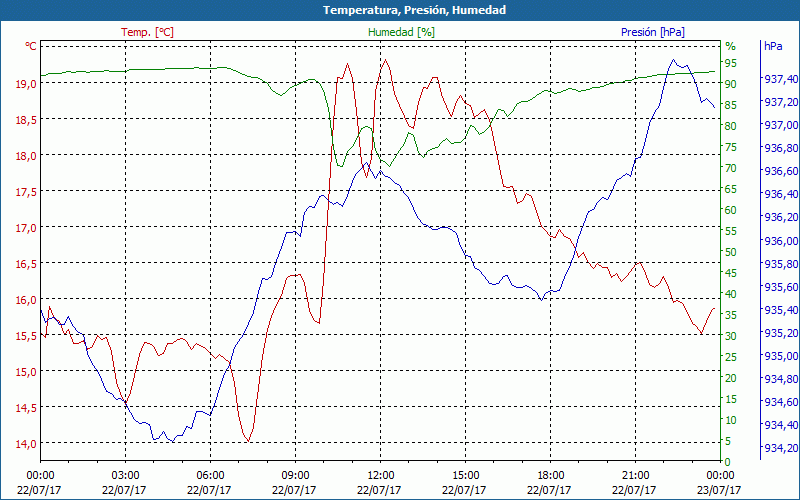Click temperature axis value 16,5

coord(26,264)
